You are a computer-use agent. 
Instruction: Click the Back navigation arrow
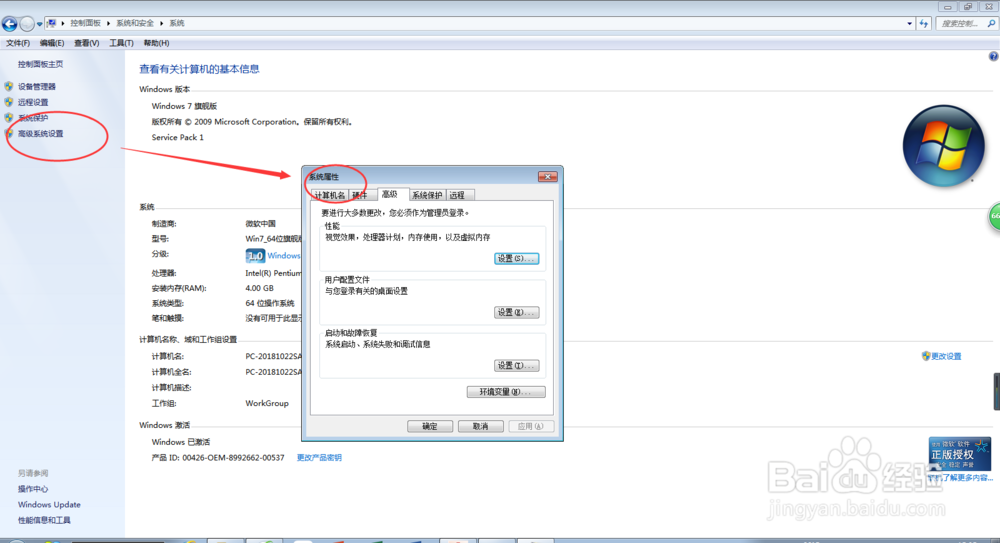[10, 24]
